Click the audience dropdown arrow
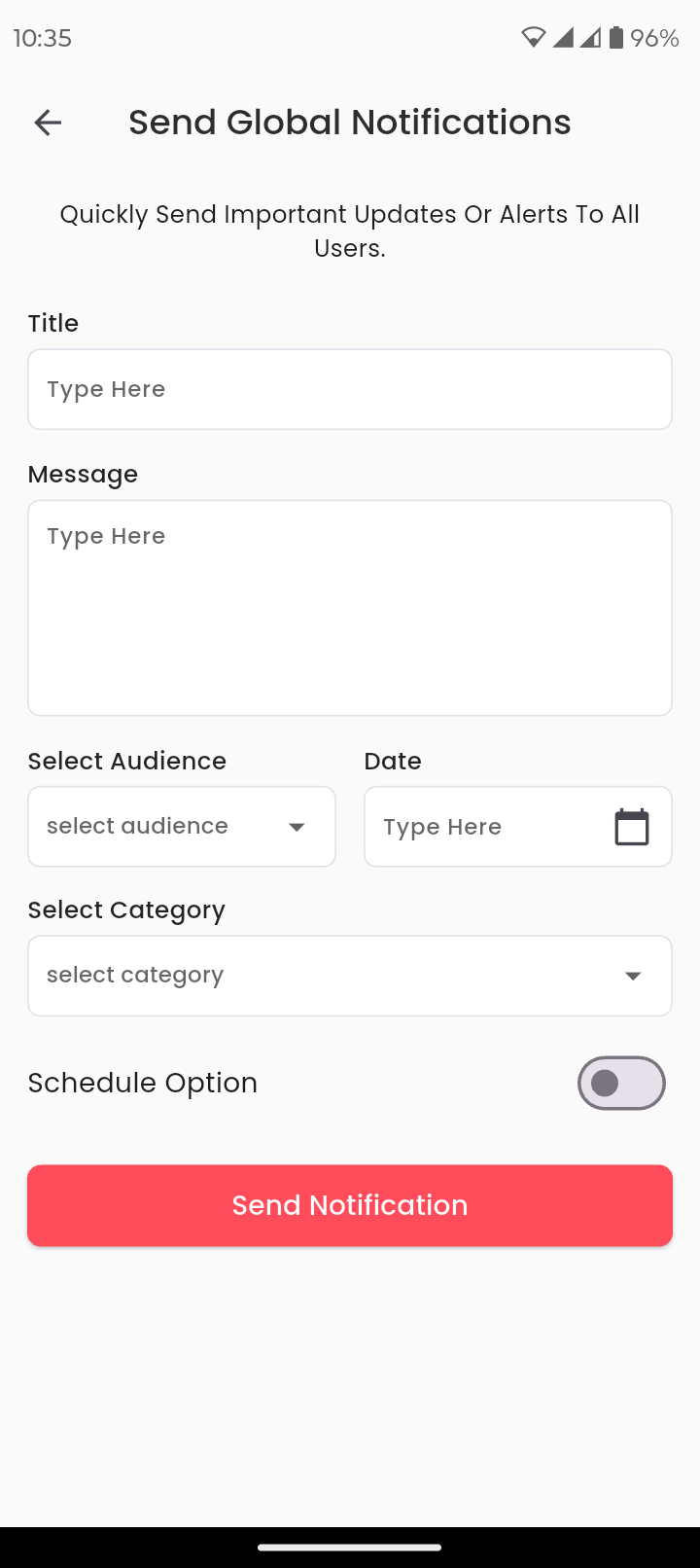 click(297, 827)
